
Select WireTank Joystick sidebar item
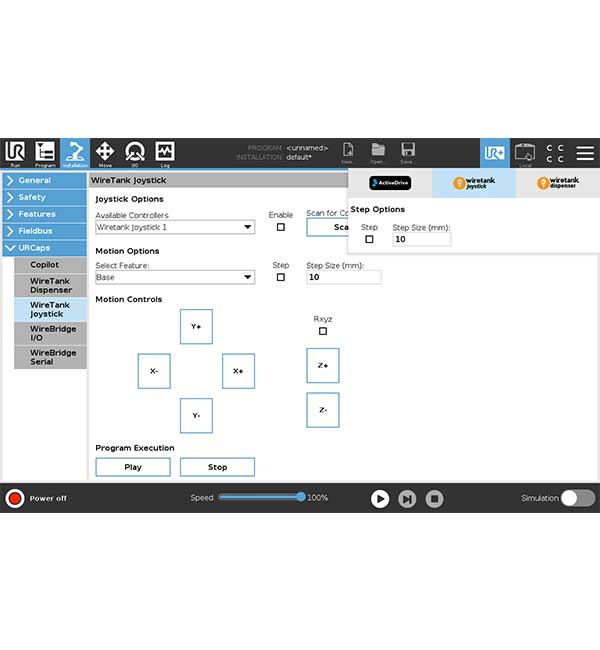pyautogui.click(x=50, y=309)
